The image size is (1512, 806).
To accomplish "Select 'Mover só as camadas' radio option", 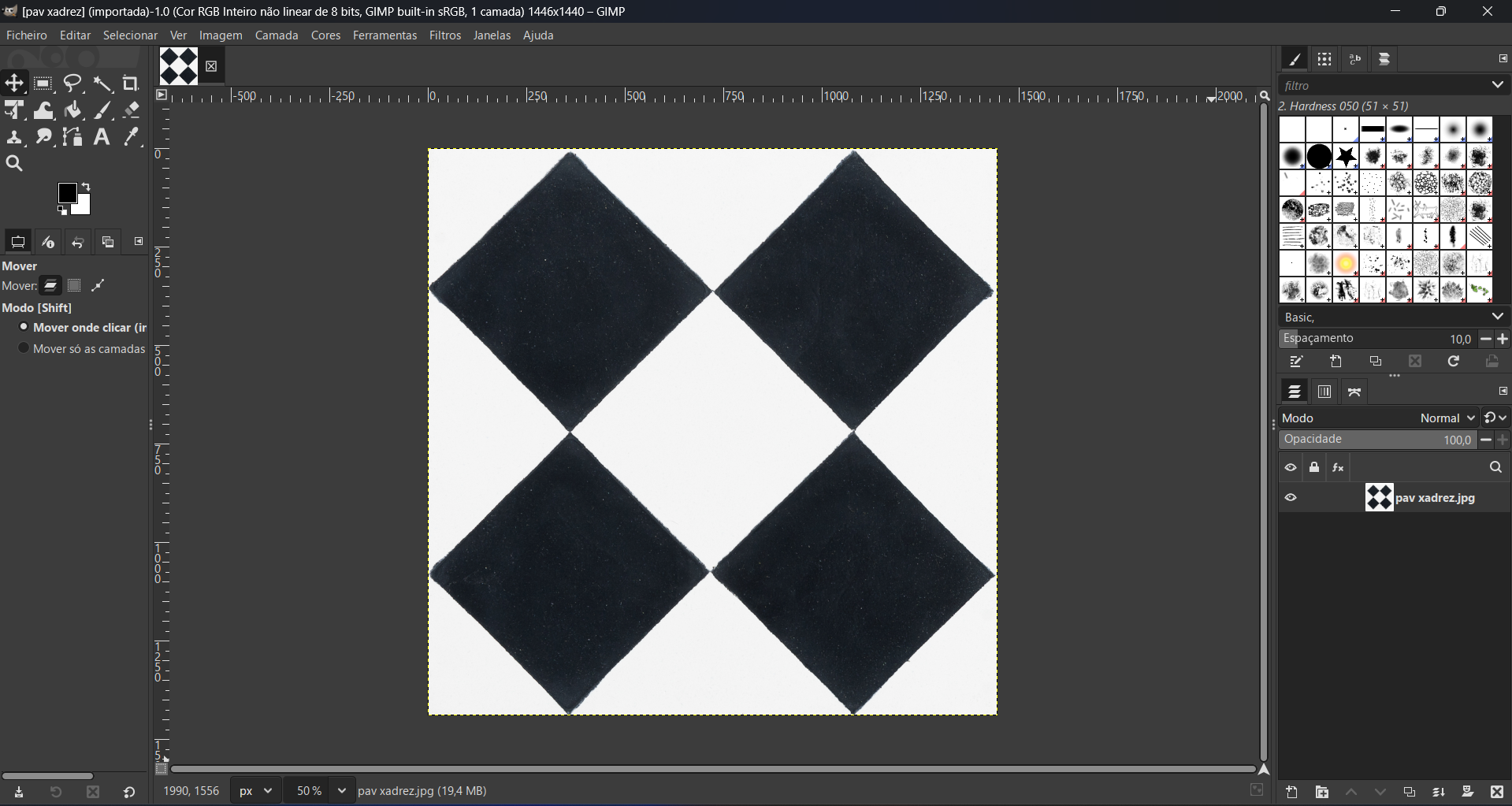I will click(x=24, y=349).
